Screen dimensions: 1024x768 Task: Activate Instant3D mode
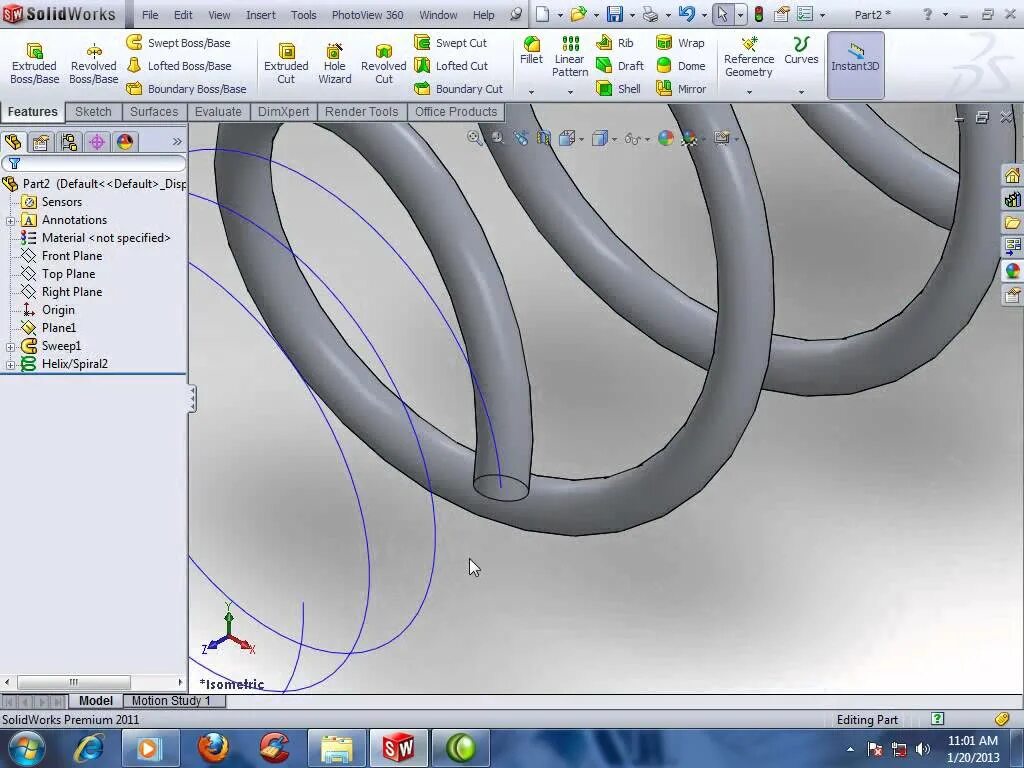855,60
